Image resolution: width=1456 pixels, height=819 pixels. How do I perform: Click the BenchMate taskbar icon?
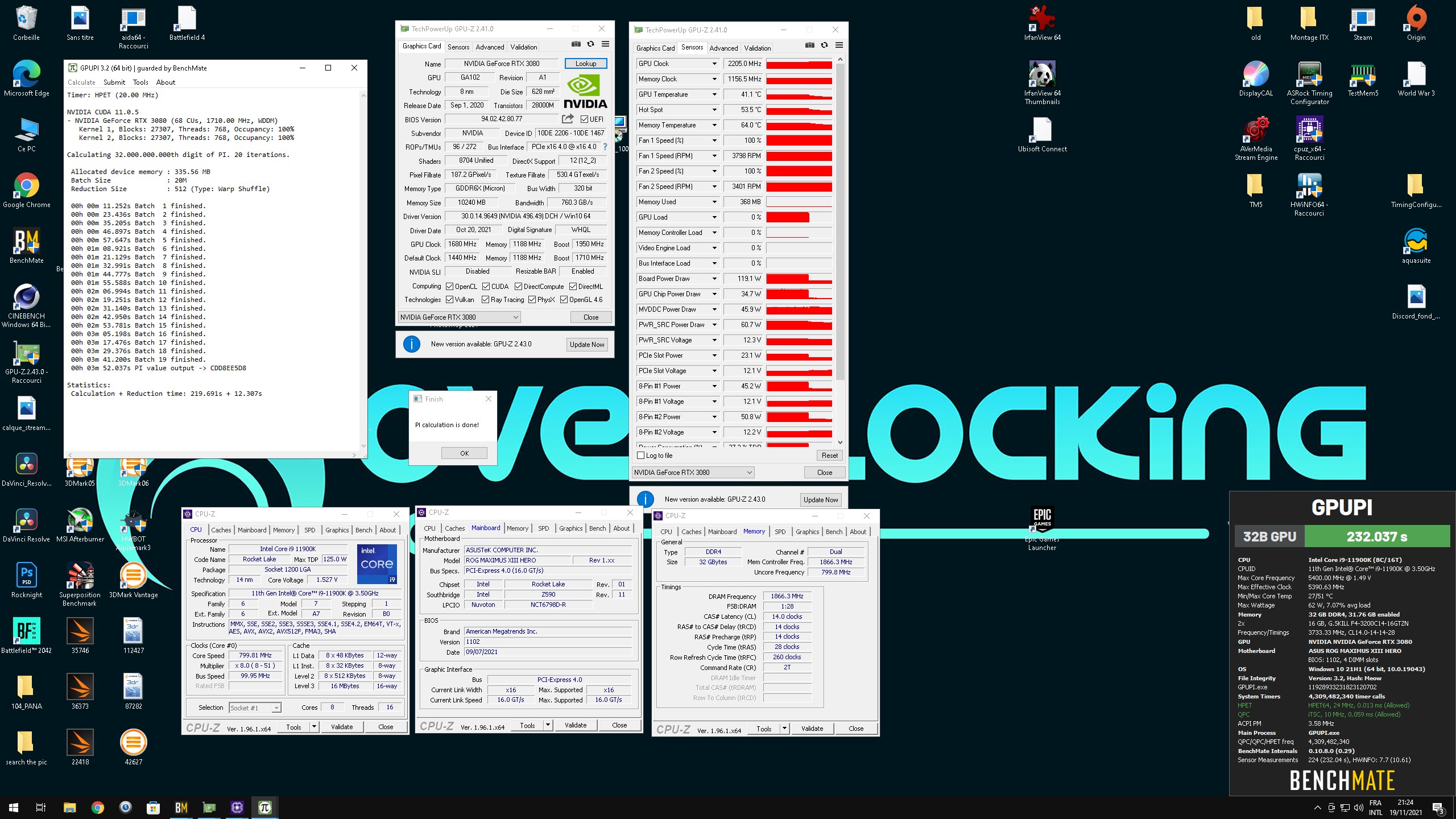[x=181, y=807]
